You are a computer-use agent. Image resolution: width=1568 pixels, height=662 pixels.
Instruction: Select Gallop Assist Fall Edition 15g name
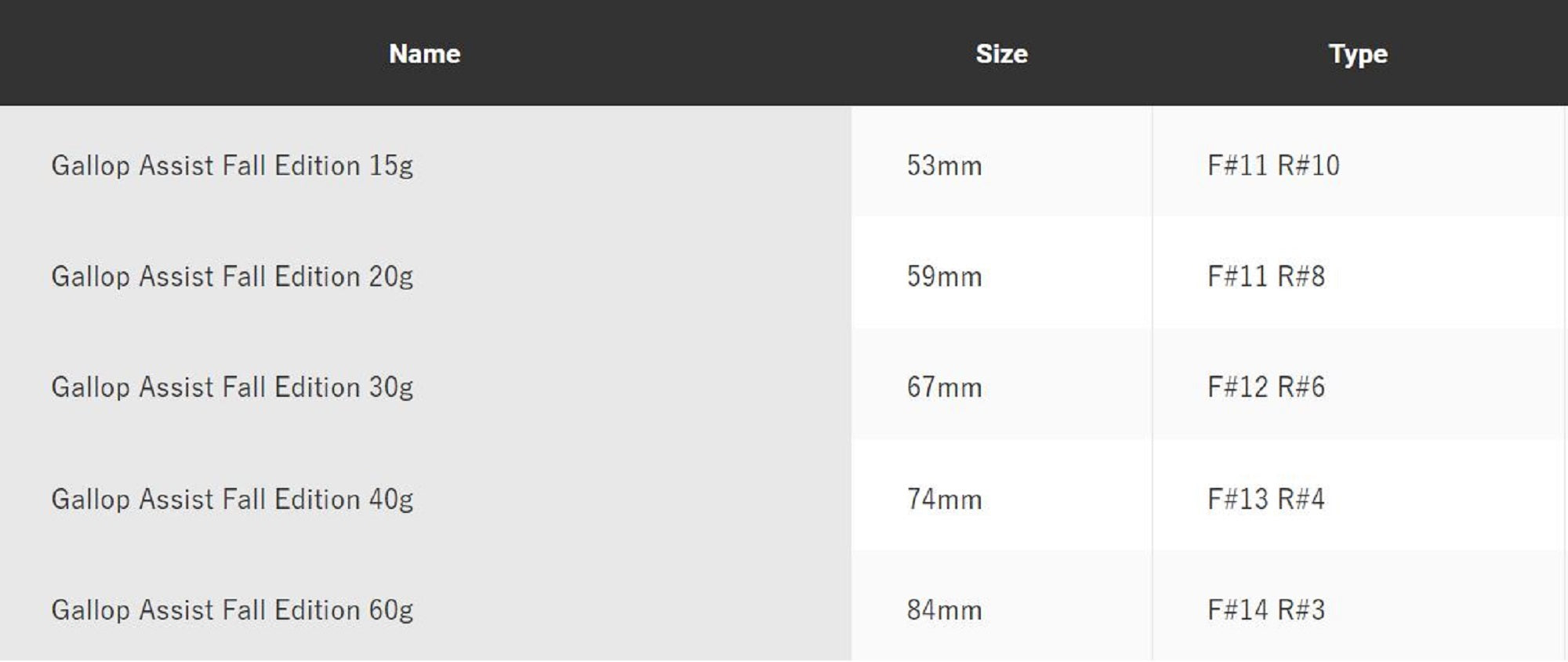coord(232,165)
